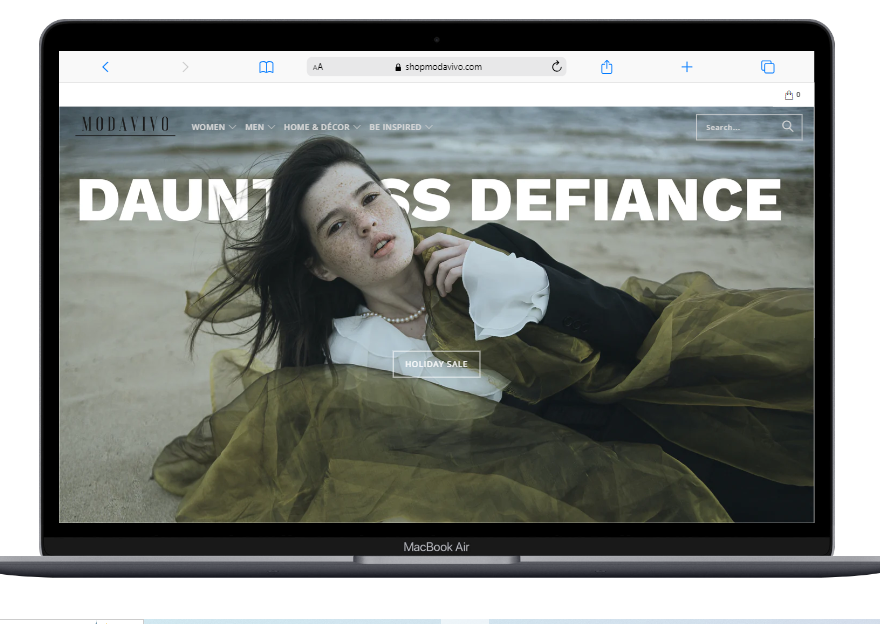Open the AA reader text size control
This screenshot has width=880, height=625.
point(318,67)
